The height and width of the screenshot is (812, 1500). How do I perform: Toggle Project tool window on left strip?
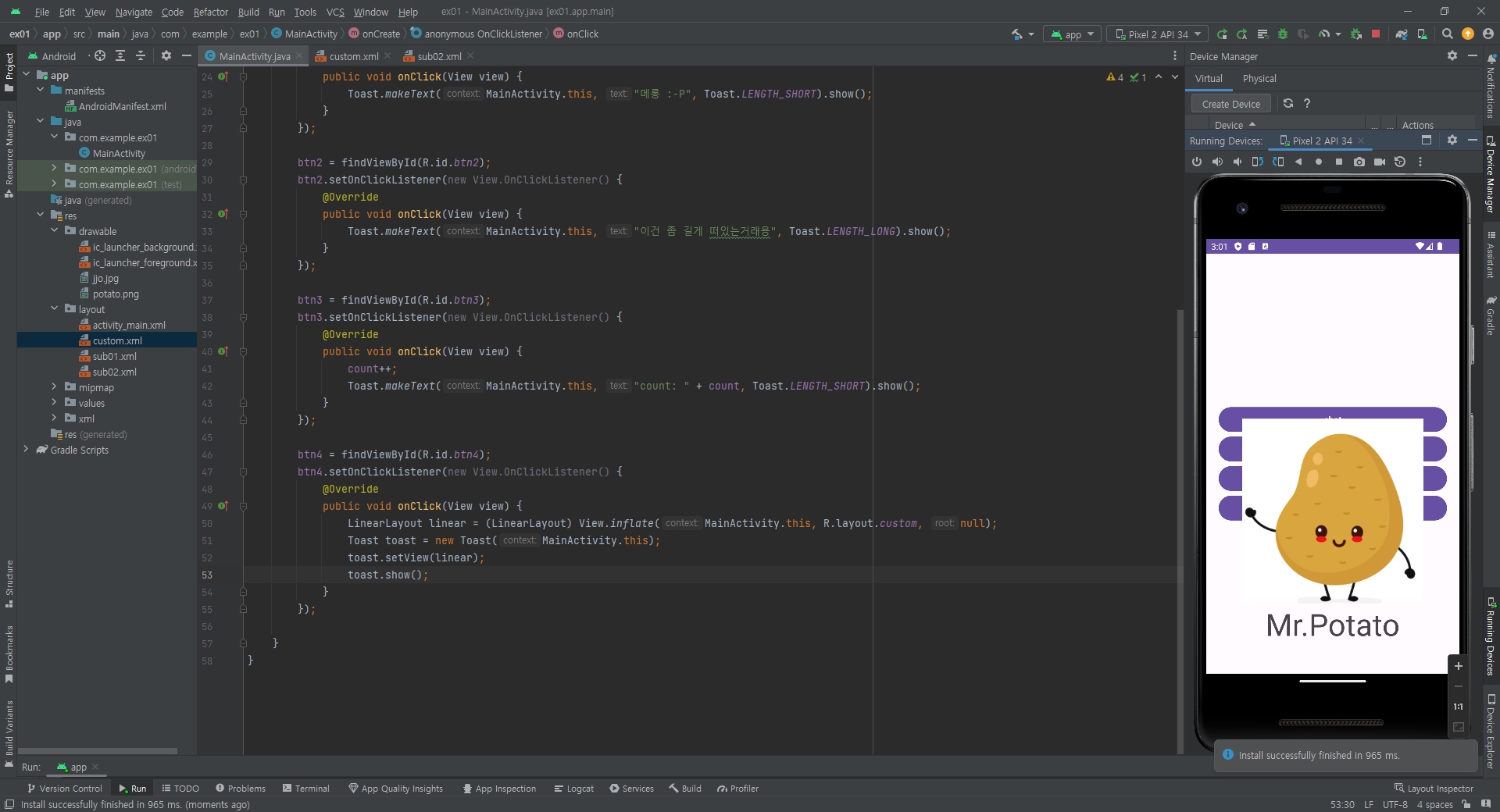click(x=9, y=72)
